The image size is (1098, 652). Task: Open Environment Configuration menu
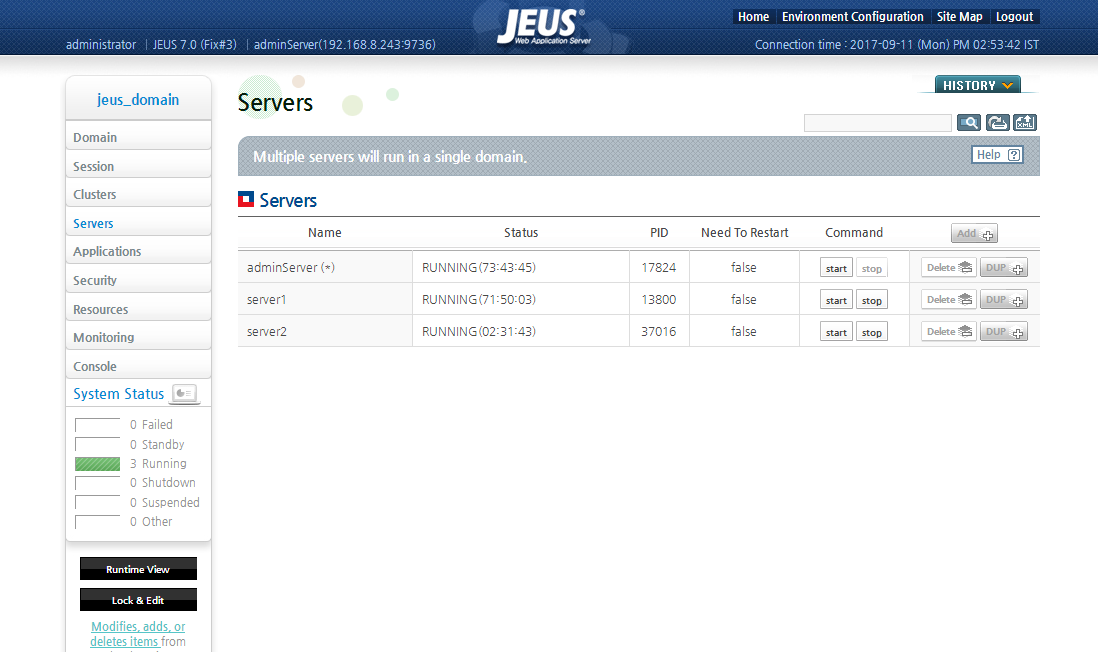coord(852,17)
